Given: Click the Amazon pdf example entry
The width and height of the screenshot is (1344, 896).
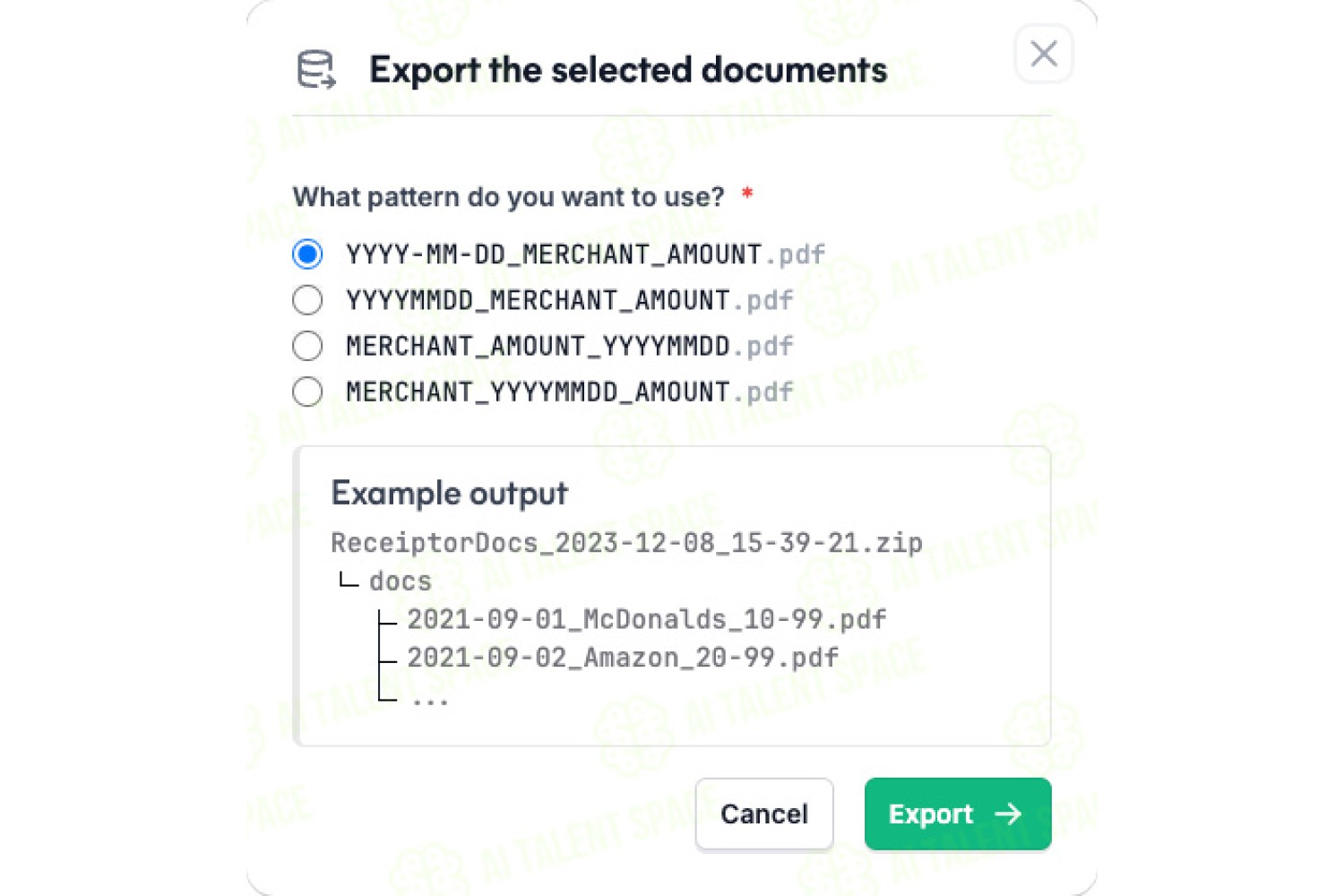Looking at the screenshot, I should click(623, 658).
